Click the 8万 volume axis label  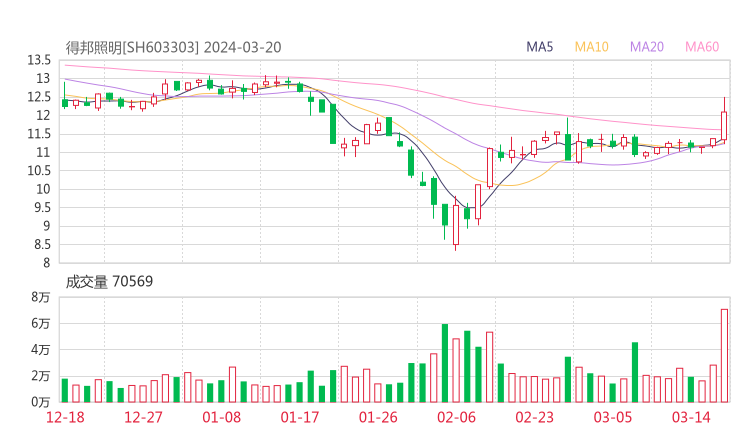(41, 297)
